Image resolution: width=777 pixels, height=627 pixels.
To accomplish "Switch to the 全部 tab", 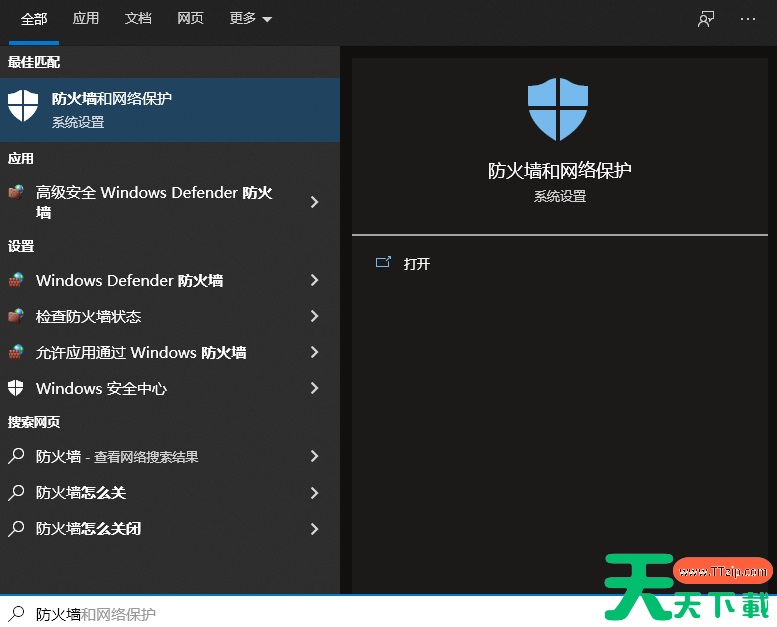I will tap(34, 19).
